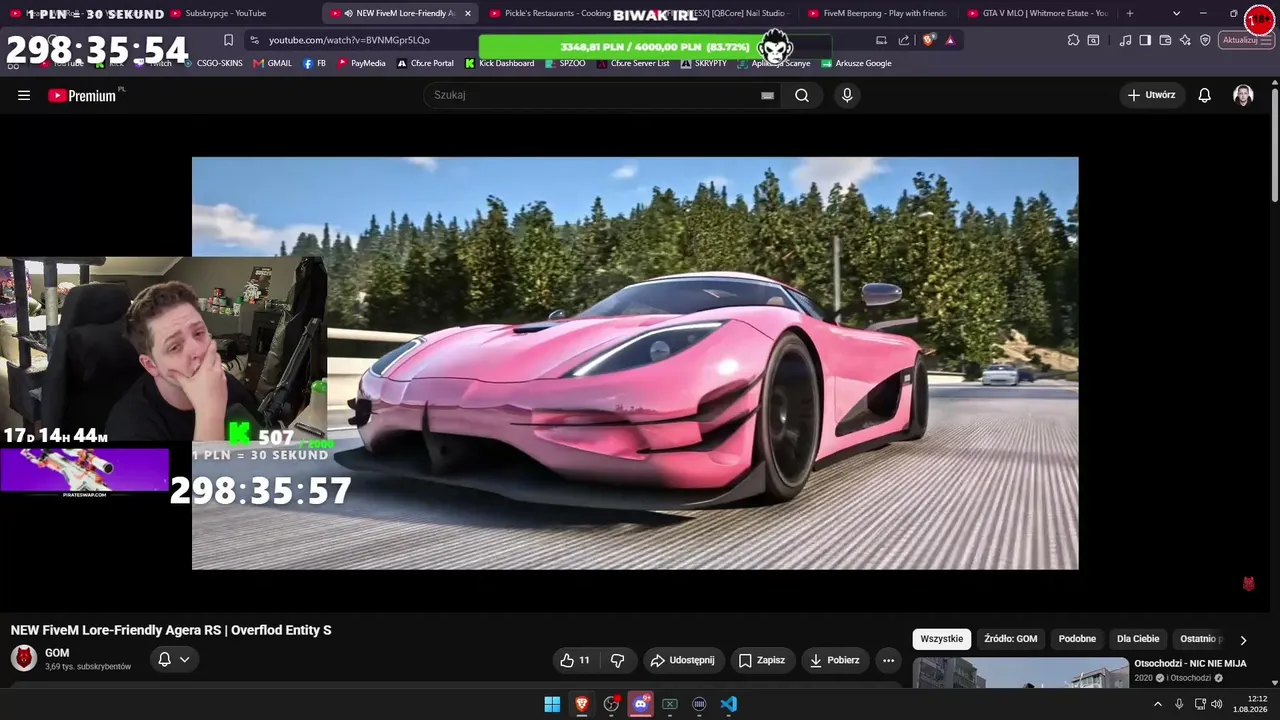1280x720 pixels.
Task: Switch to Subskrypcje - YouTube browser tab
Action: tap(226, 13)
